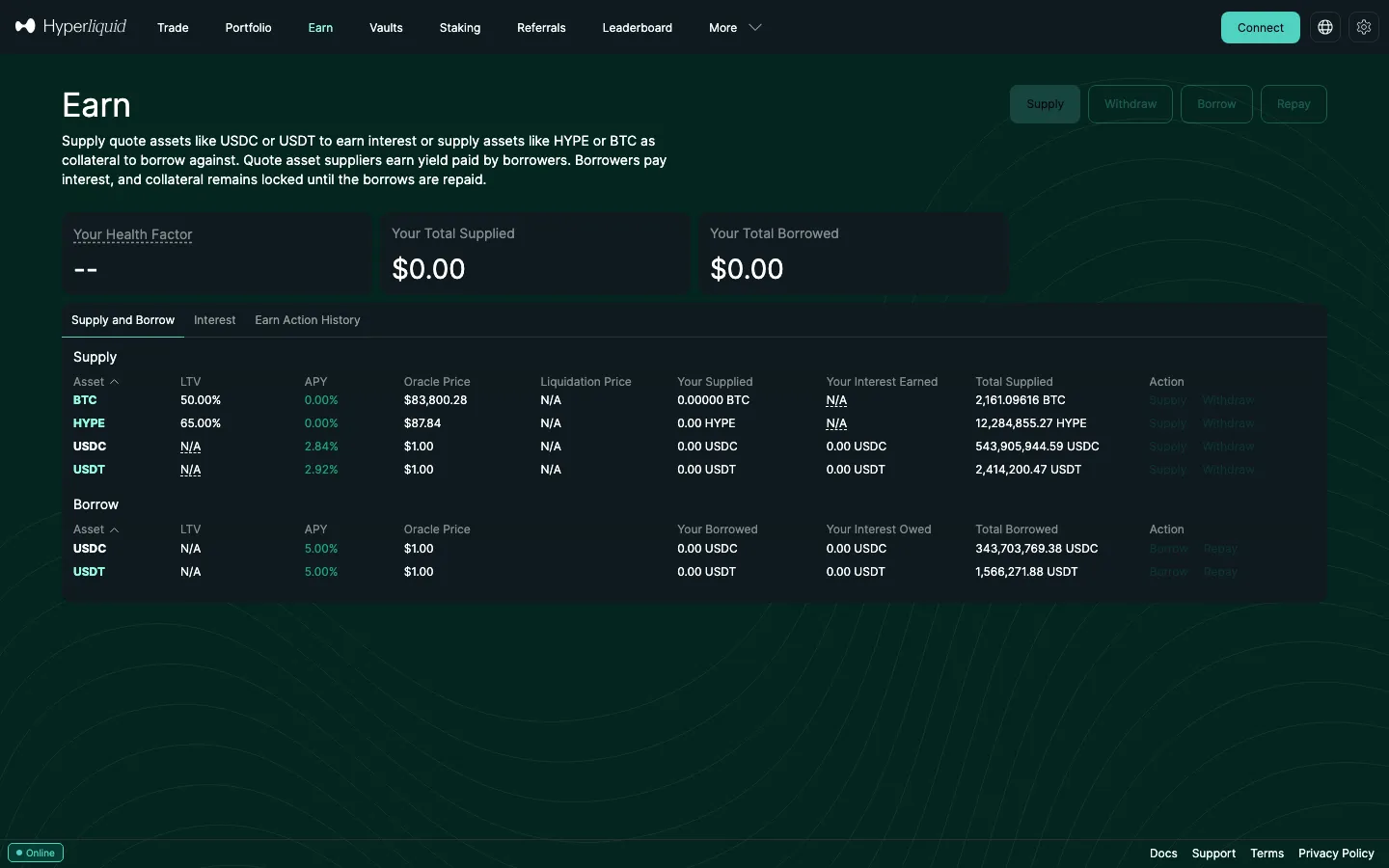
Task: Go to the Trade page
Action: 173,28
